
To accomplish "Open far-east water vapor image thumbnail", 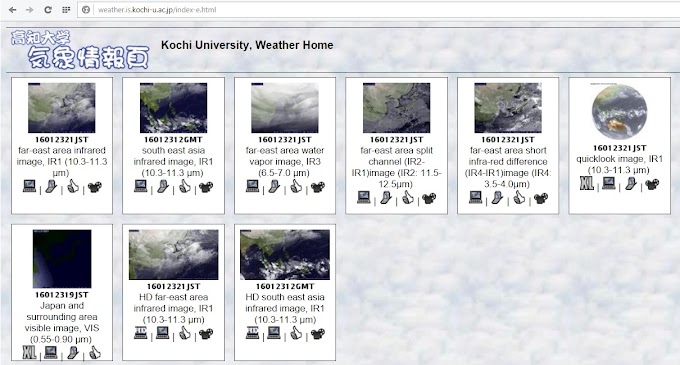I will 285,108.
